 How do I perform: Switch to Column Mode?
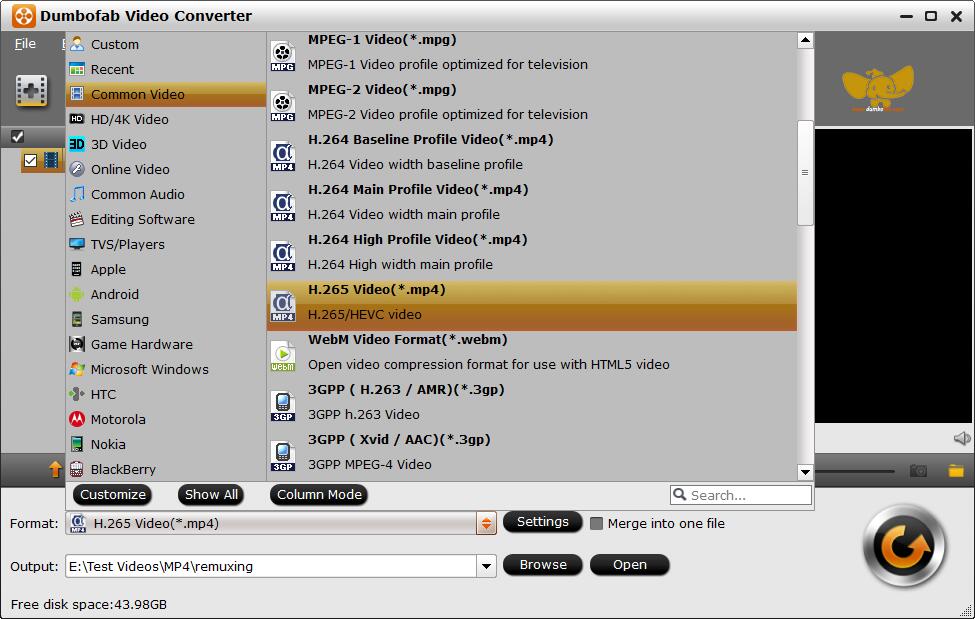coord(319,495)
